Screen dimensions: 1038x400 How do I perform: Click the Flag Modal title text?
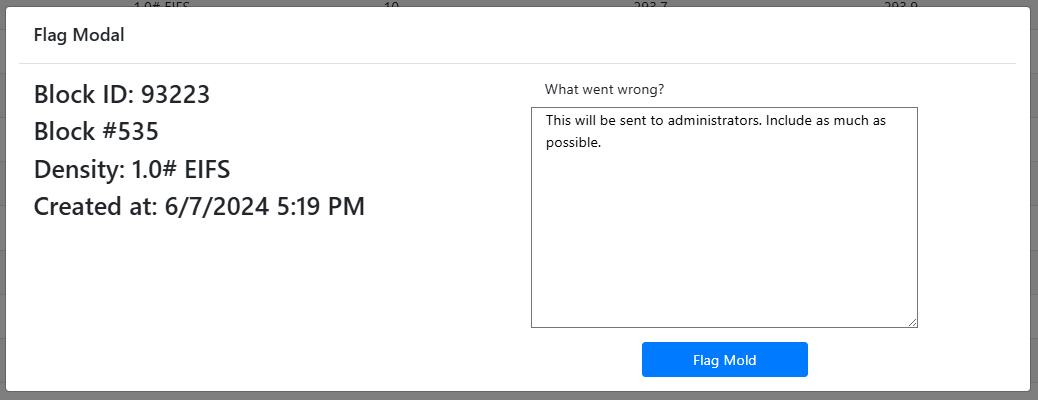pos(79,35)
